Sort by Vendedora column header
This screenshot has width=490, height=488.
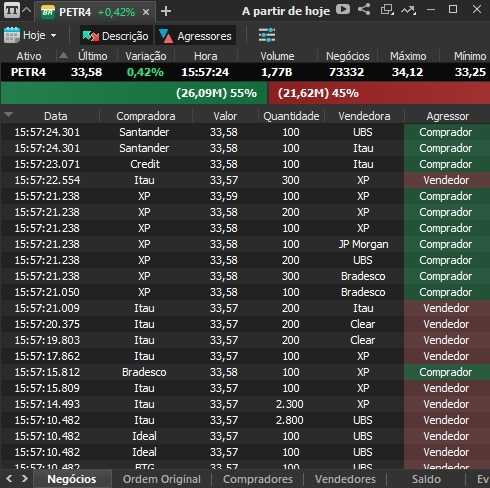pyautogui.click(x=364, y=116)
